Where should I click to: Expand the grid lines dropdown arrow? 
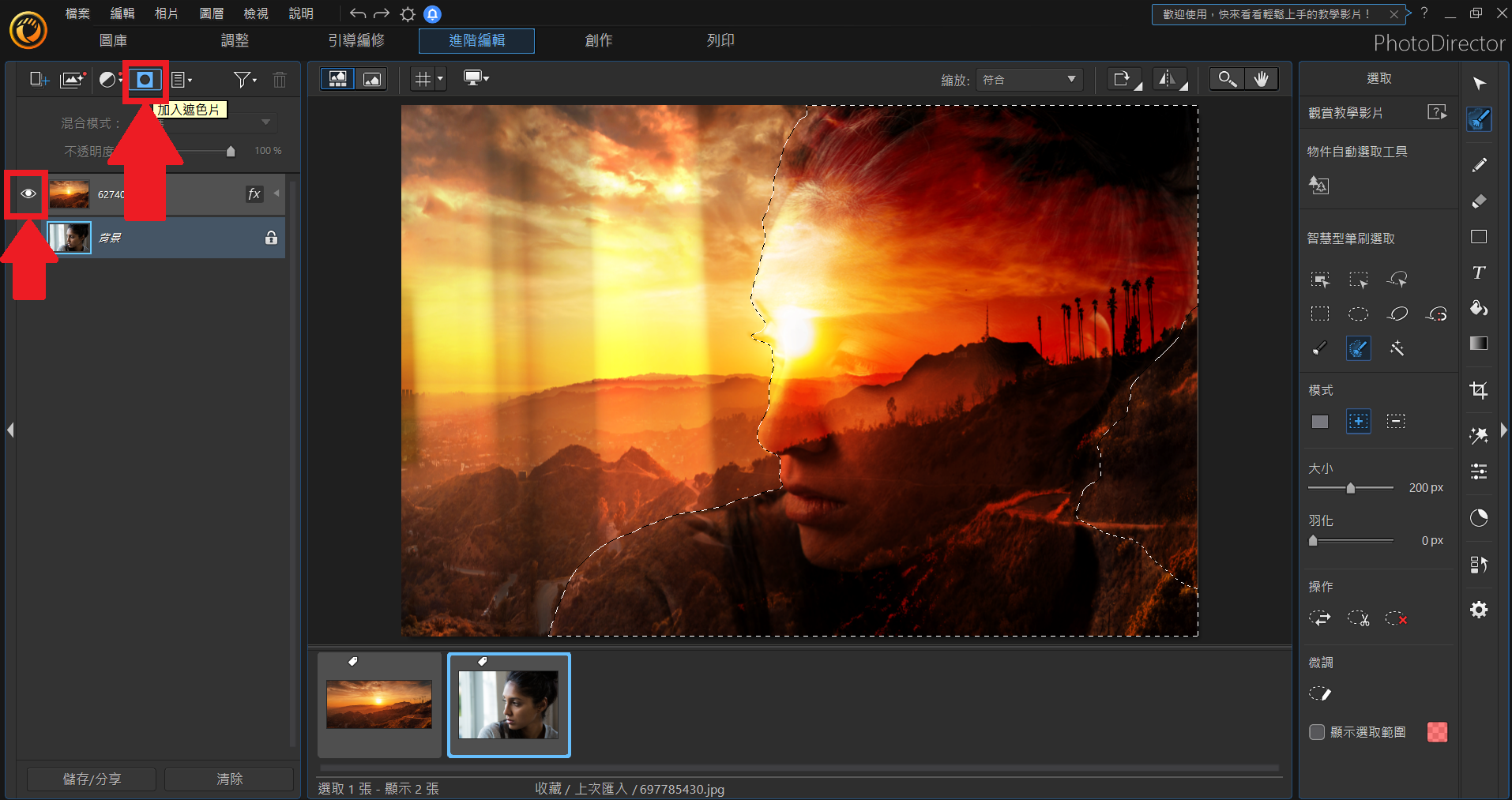[x=441, y=79]
